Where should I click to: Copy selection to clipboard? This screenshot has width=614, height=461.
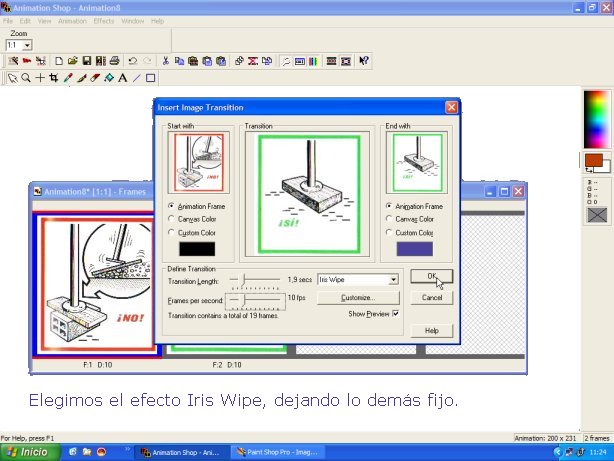click(179, 61)
